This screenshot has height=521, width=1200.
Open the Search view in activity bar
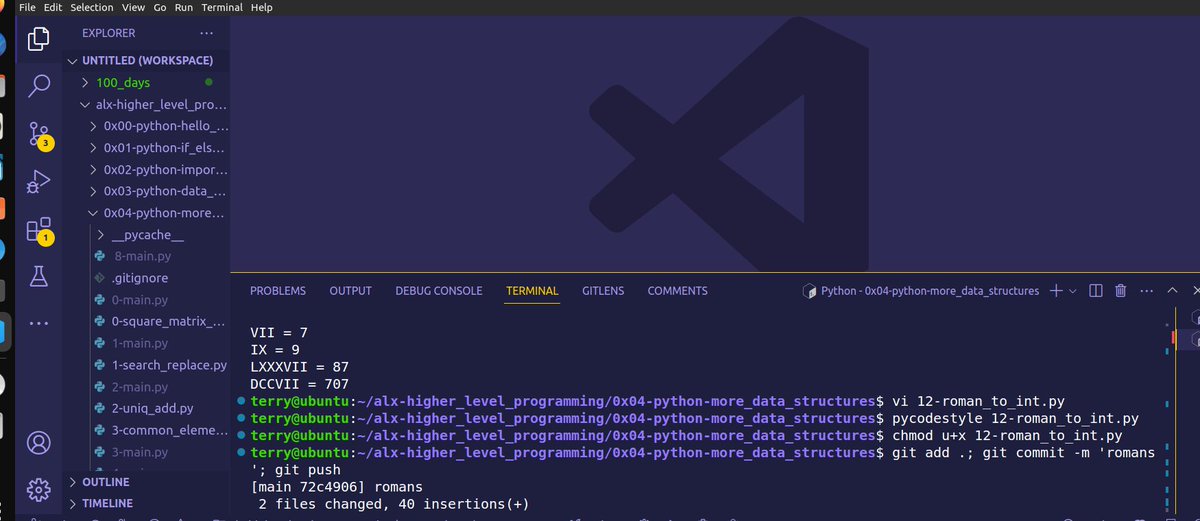click(x=38, y=86)
